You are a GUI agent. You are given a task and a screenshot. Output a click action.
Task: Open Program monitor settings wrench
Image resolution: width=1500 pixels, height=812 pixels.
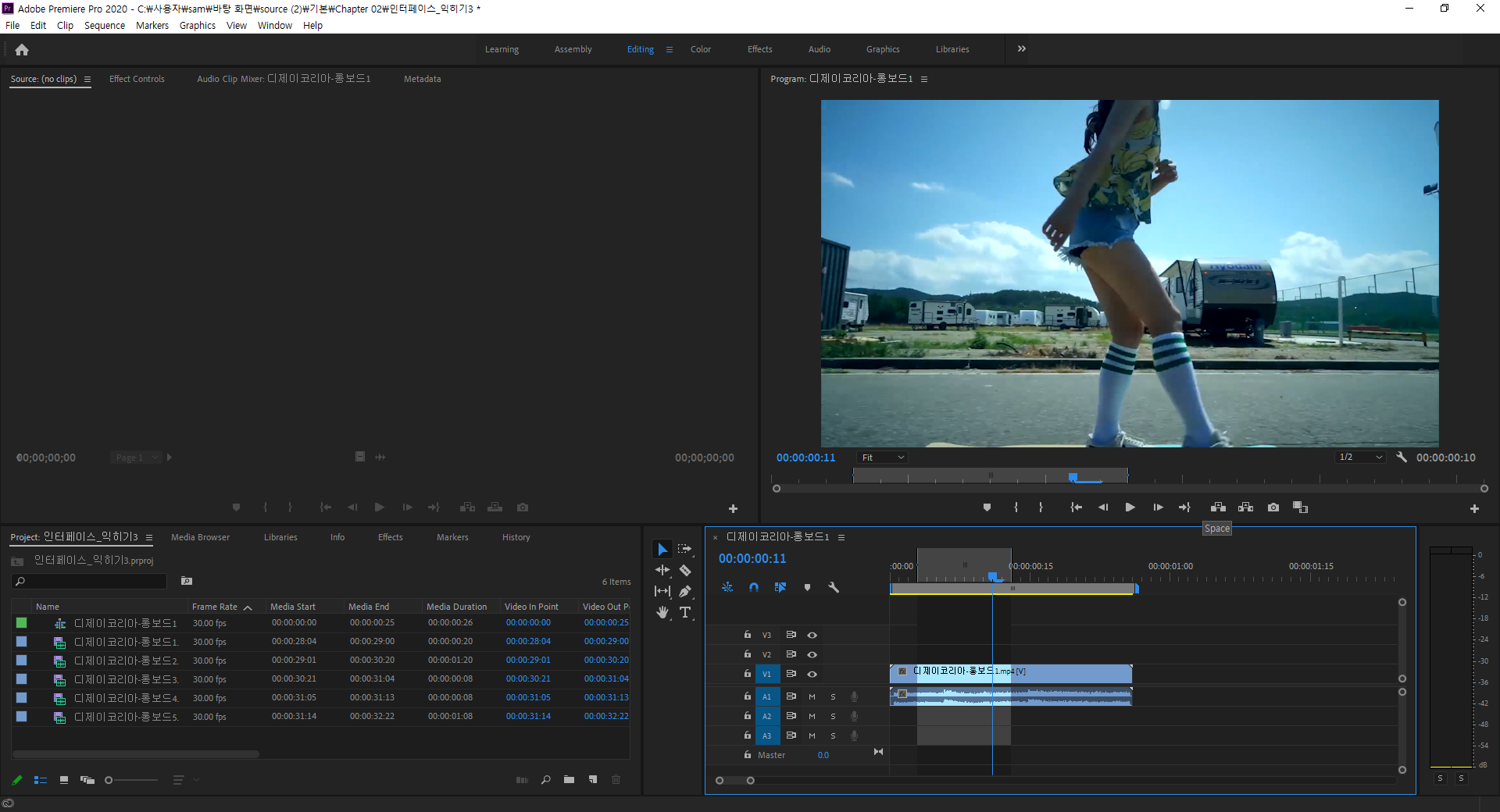[x=1402, y=458]
